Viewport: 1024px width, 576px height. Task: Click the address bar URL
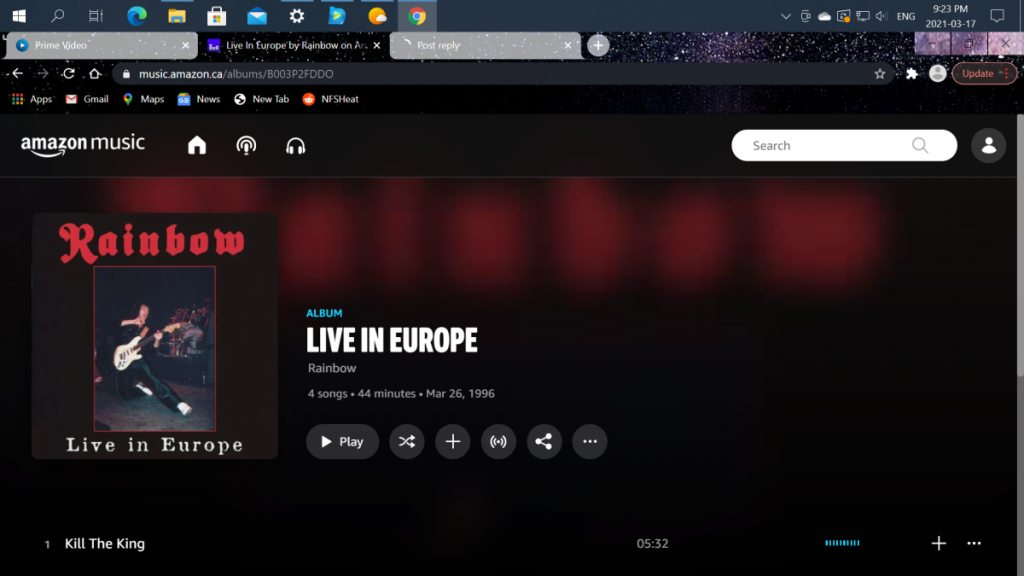click(236, 74)
